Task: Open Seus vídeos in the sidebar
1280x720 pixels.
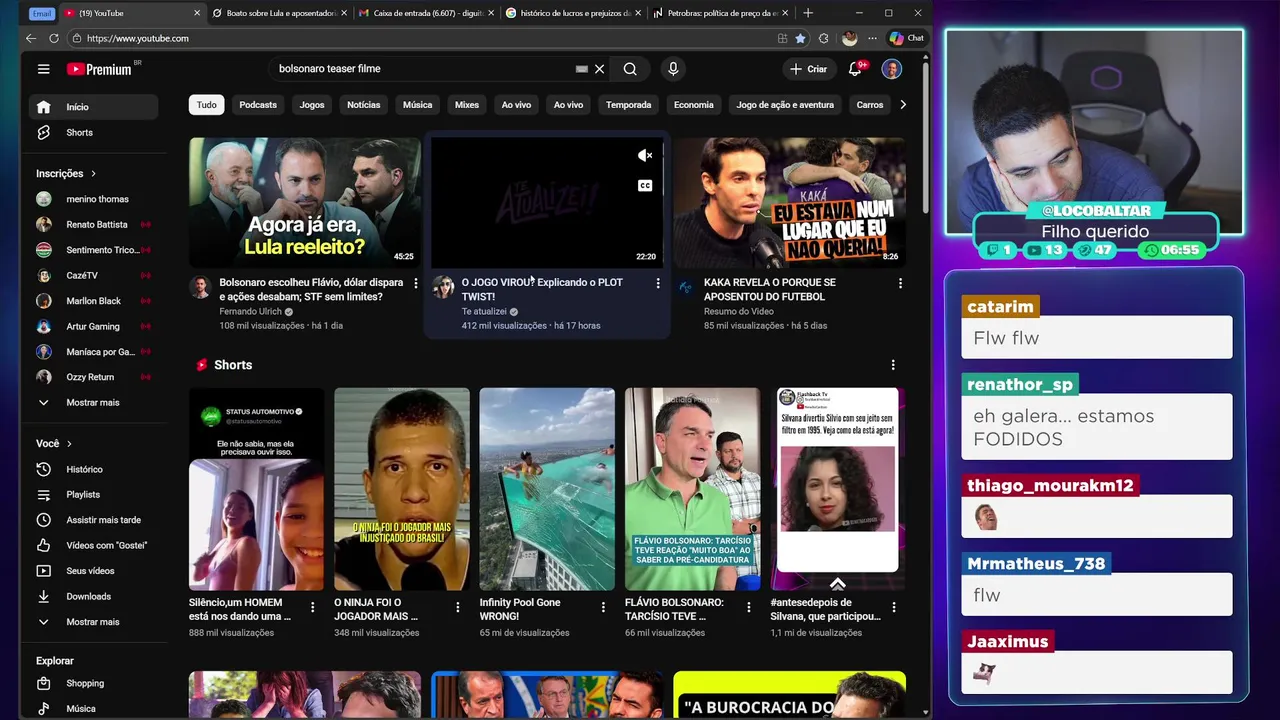Action: [x=92, y=571]
